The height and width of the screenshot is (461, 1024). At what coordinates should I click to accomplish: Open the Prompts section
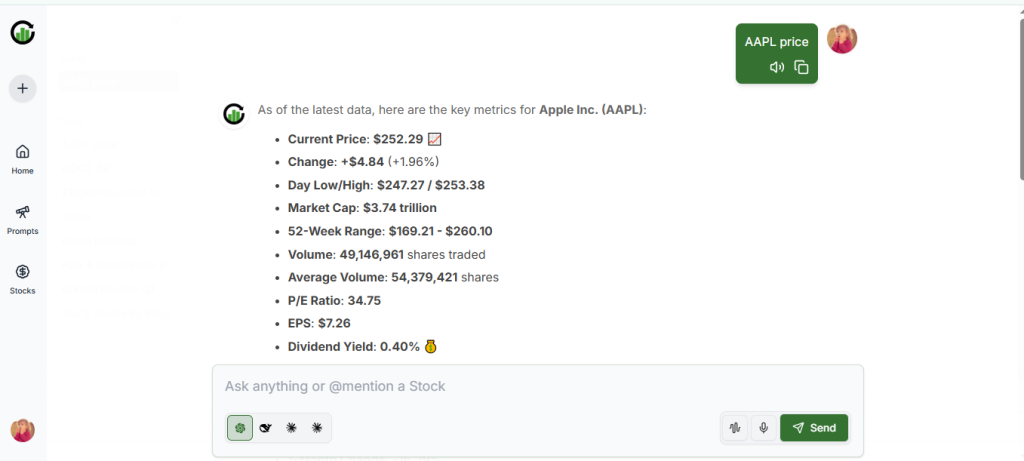22,218
